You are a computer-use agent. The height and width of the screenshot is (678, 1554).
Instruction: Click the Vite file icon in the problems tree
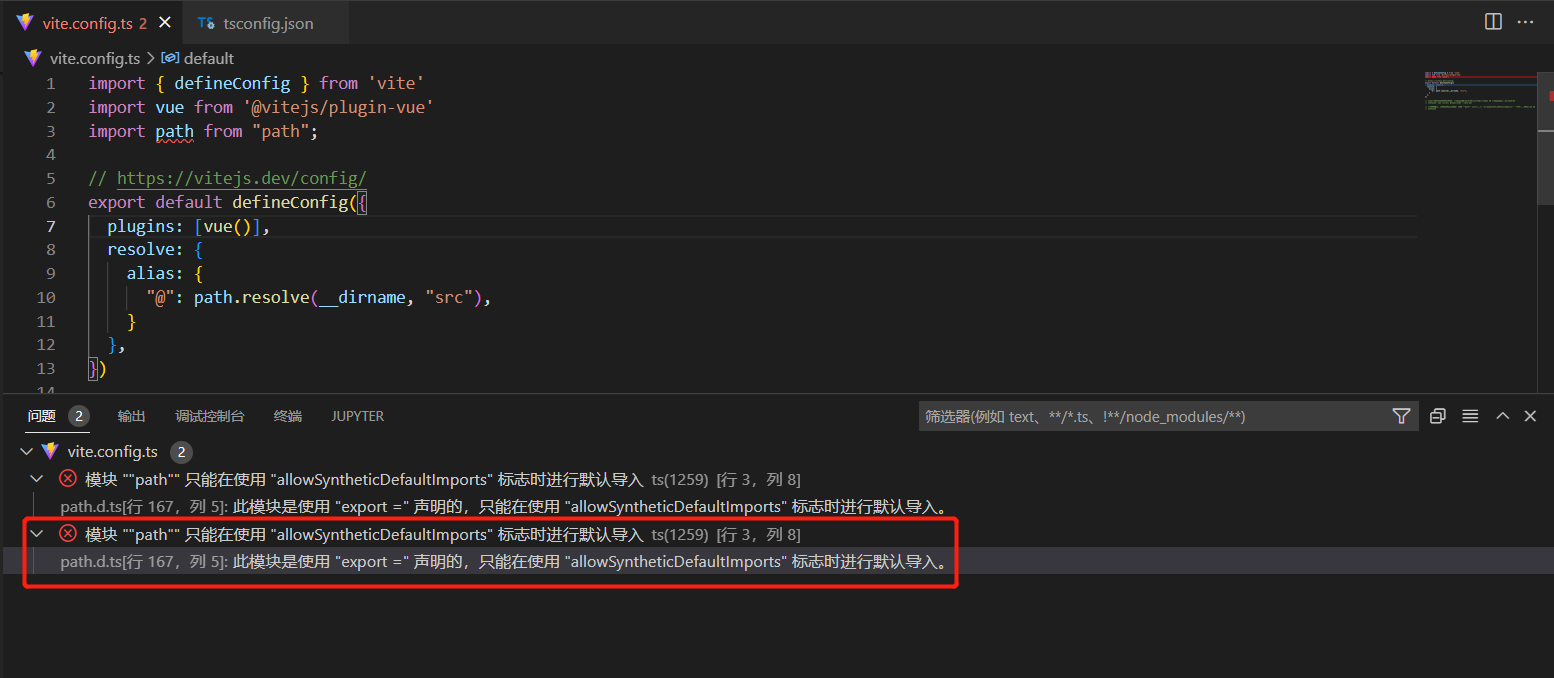coord(50,452)
